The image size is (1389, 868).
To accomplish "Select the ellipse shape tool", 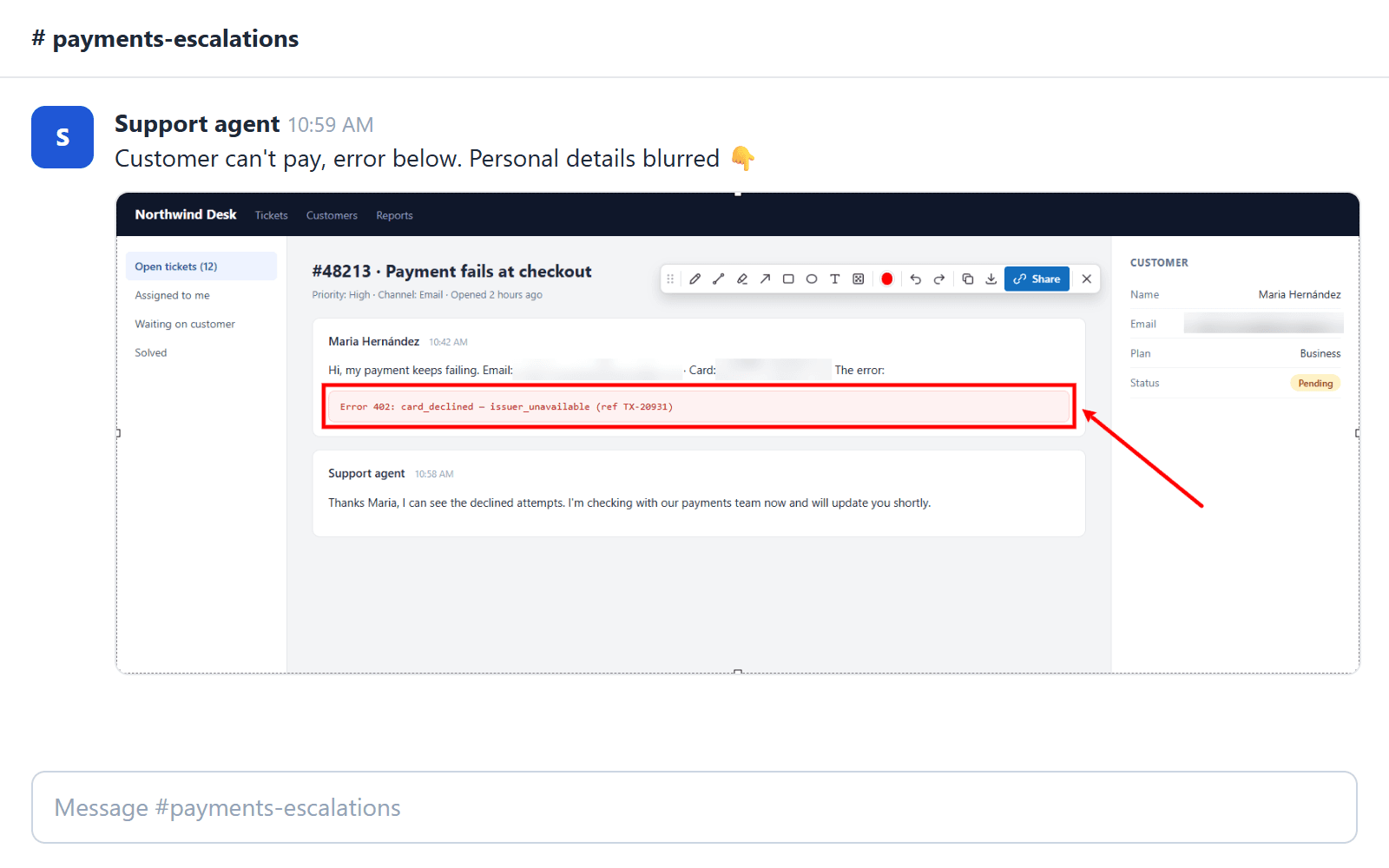I will pyautogui.click(x=812, y=279).
